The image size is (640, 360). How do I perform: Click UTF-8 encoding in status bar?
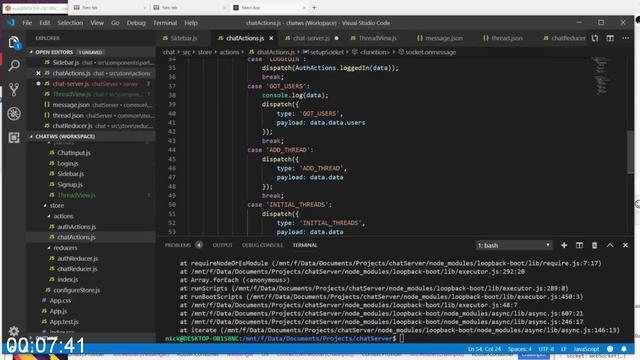pos(546,349)
